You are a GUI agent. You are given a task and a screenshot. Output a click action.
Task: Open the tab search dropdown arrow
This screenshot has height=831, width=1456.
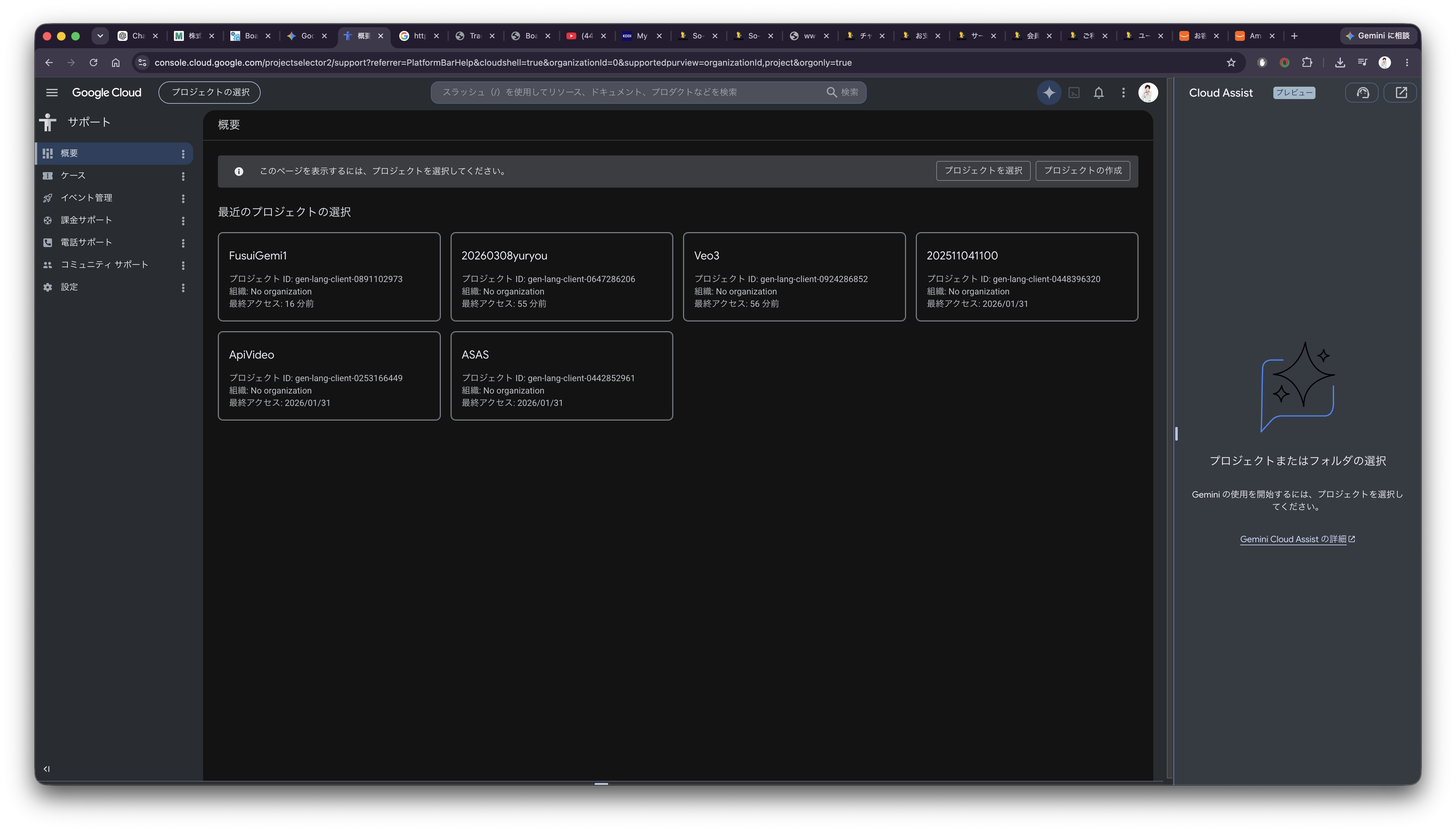click(100, 36)
